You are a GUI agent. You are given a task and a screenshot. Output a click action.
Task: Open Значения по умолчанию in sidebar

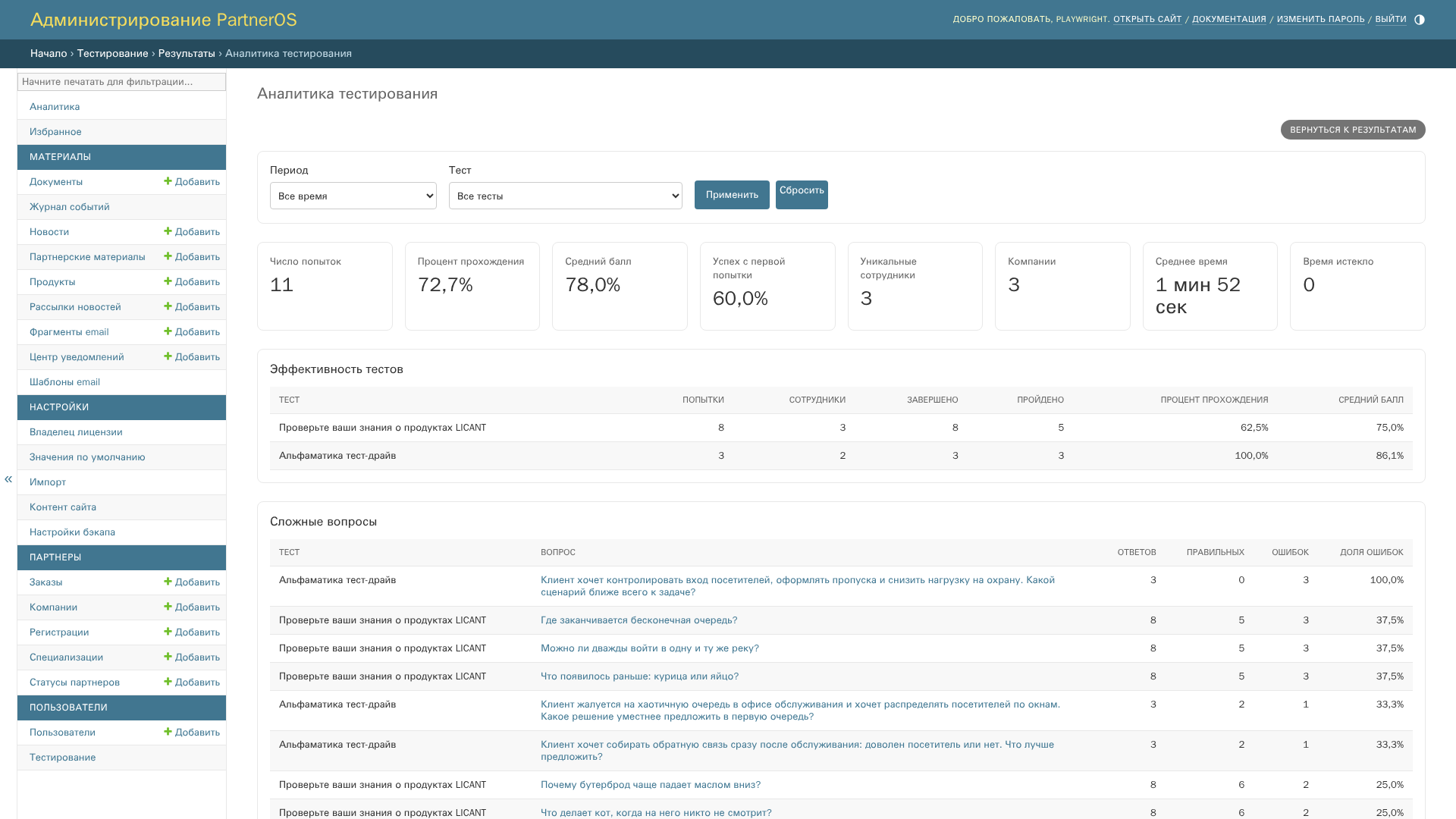click(x=87, y=457)
